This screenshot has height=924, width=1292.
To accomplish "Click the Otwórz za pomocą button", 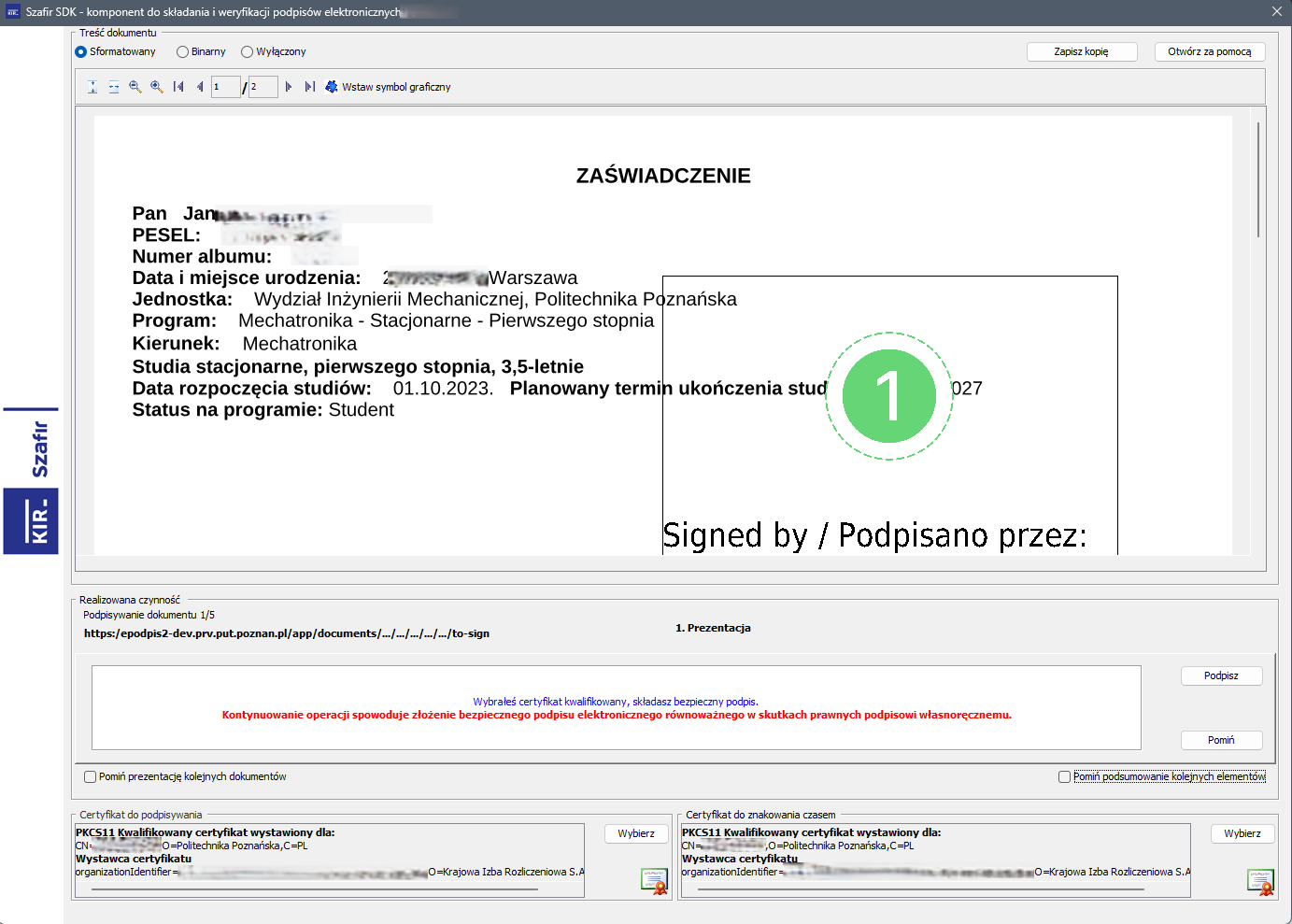I will (1209, 52).
